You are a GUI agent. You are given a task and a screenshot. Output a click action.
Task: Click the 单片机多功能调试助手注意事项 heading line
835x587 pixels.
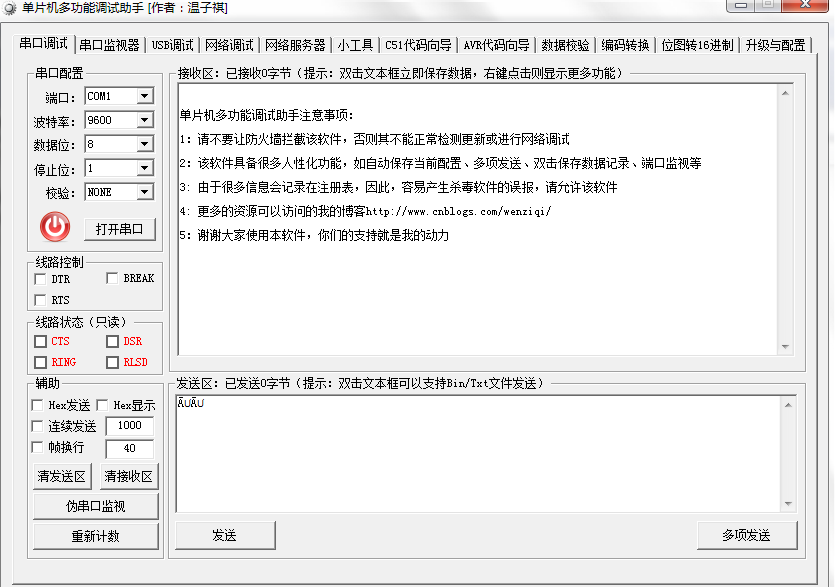pyautogui.click(x=266, y=115)
